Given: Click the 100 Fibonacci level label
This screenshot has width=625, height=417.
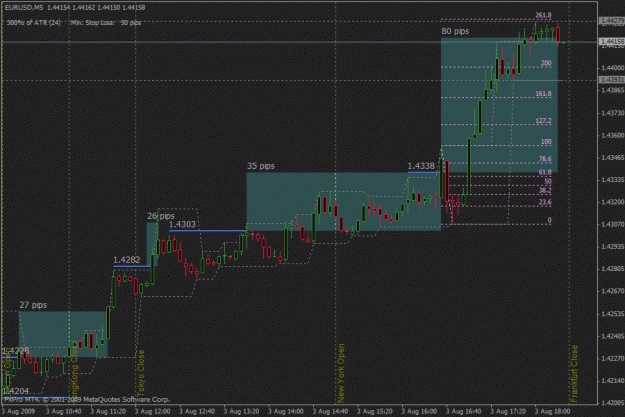Looking at the screenshot, I should click(546, 142).
